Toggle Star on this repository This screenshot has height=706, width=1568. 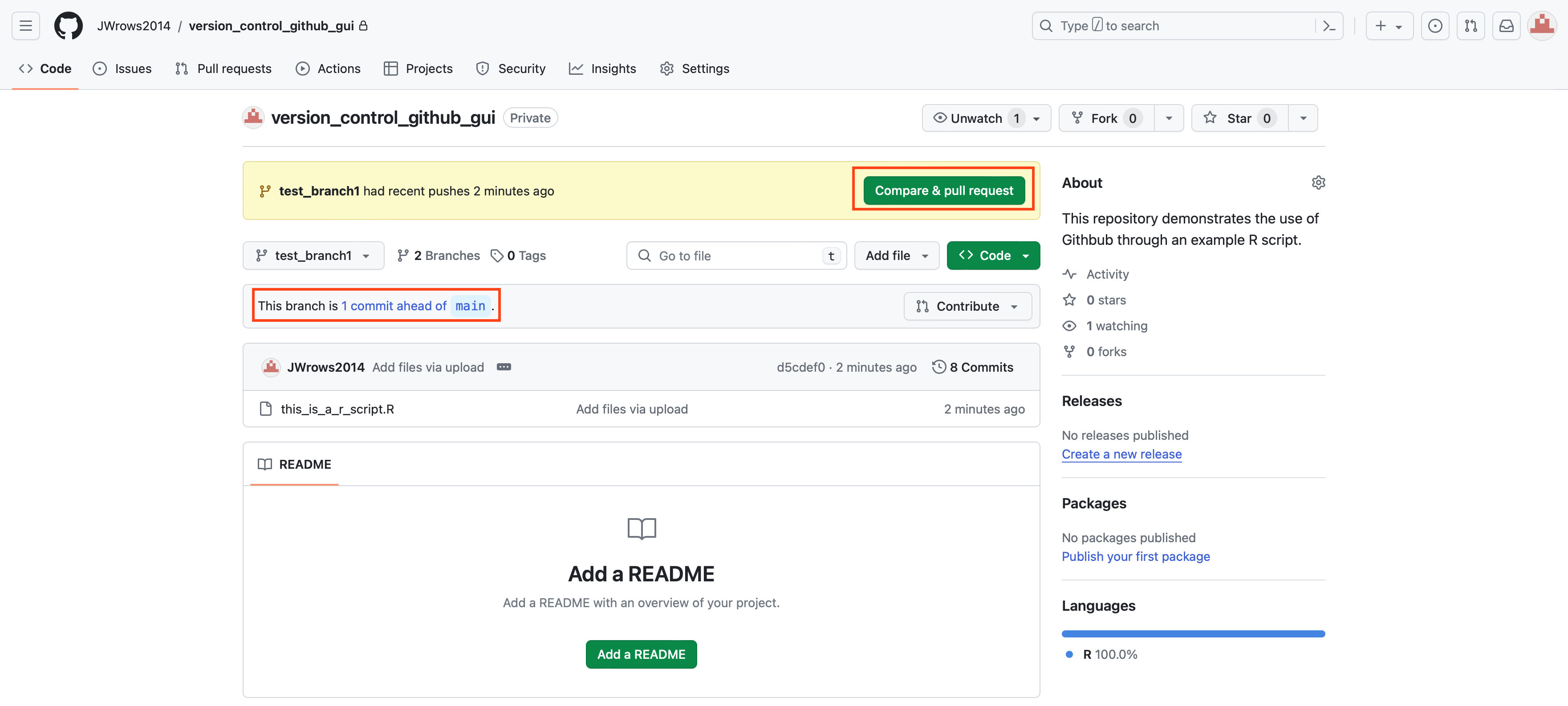[x=1239, y=118]
